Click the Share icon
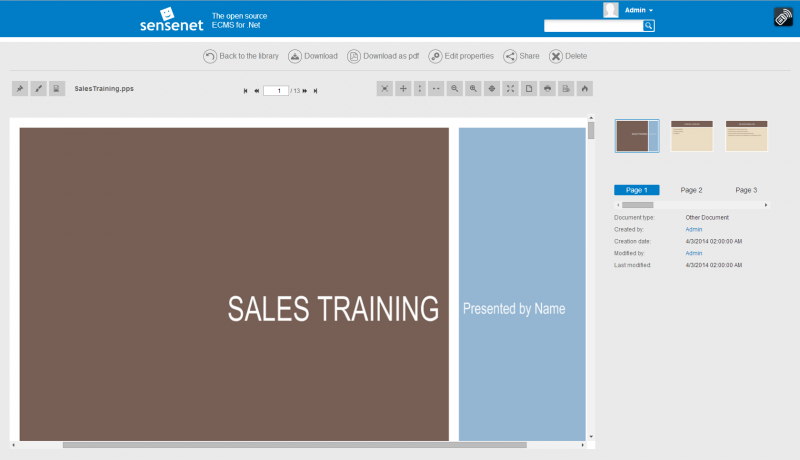800x460 pixels. [510, 56]
